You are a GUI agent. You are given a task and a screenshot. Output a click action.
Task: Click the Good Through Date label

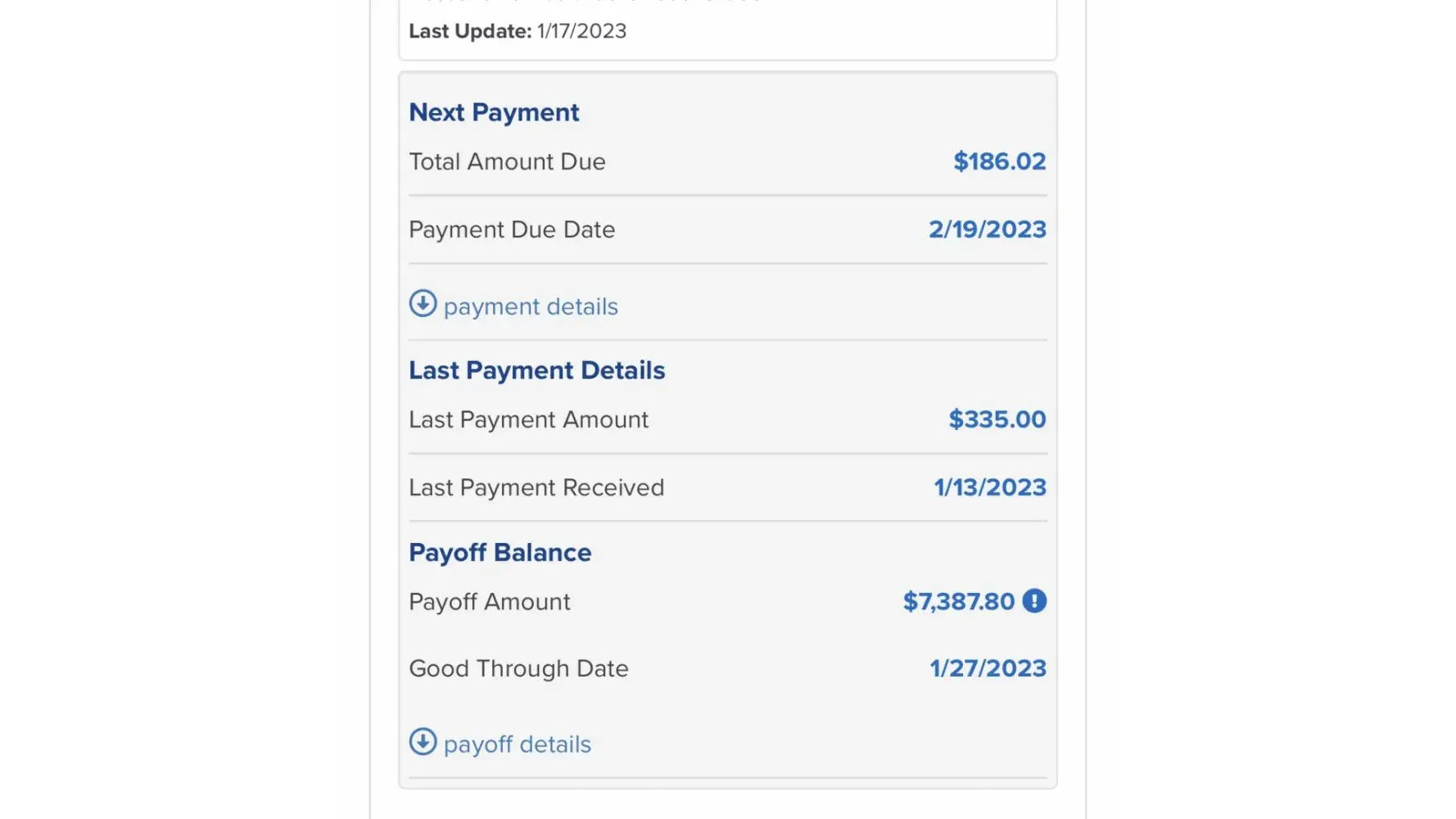518,669
